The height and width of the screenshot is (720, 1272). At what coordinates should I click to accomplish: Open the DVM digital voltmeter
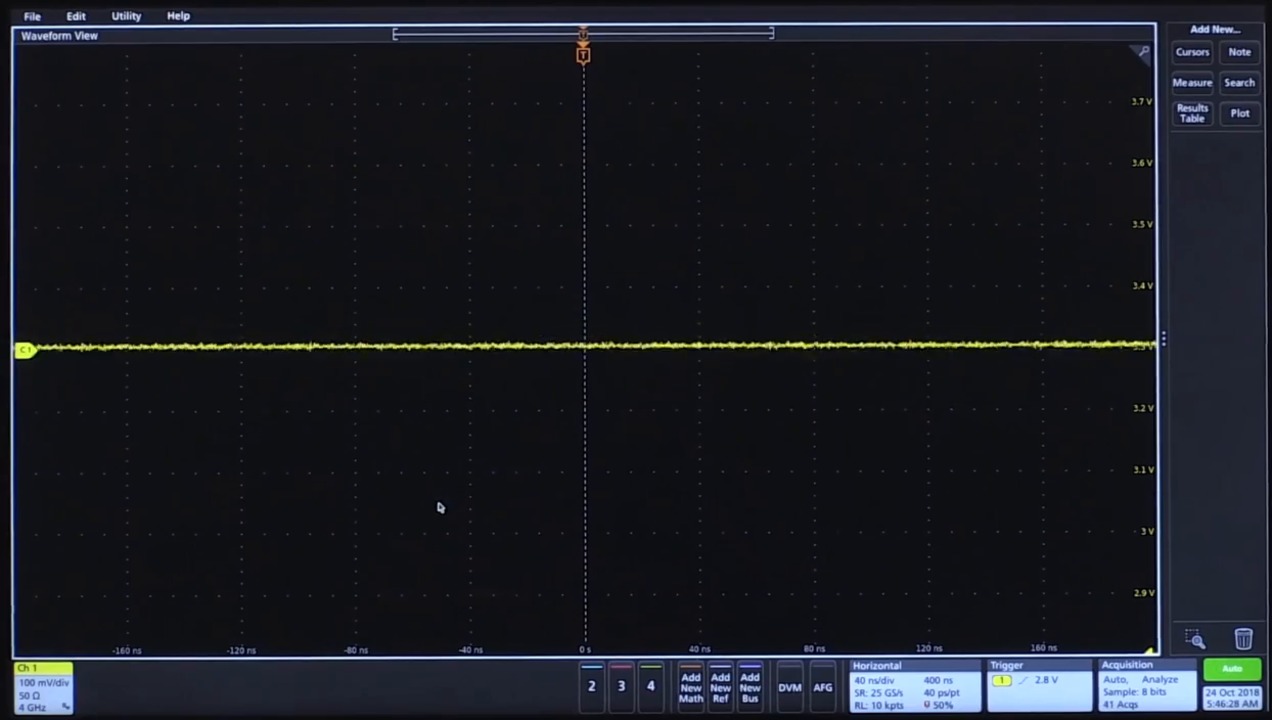click(790, 687)
